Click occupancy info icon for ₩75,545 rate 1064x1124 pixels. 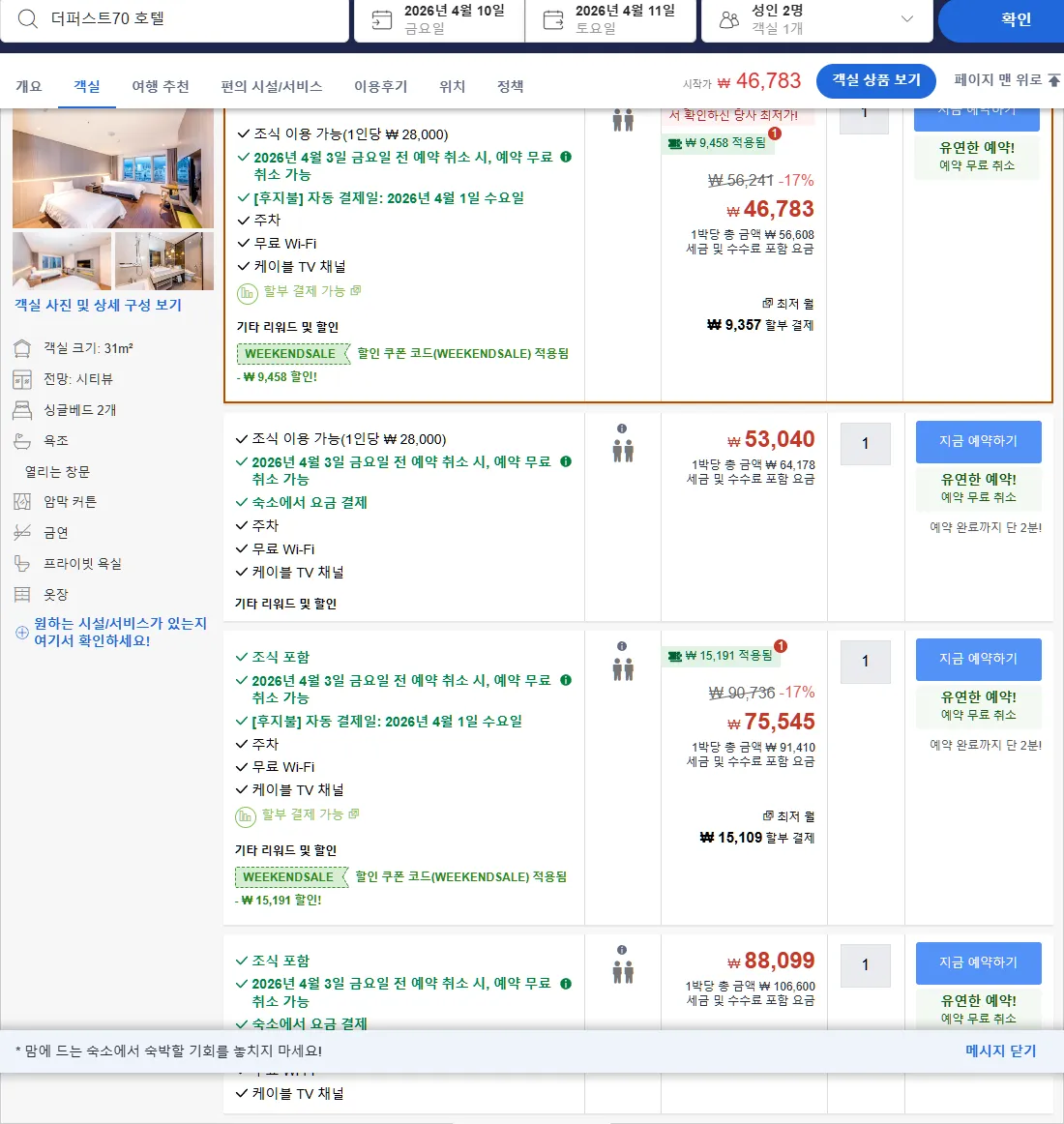[x=622, y=646]
